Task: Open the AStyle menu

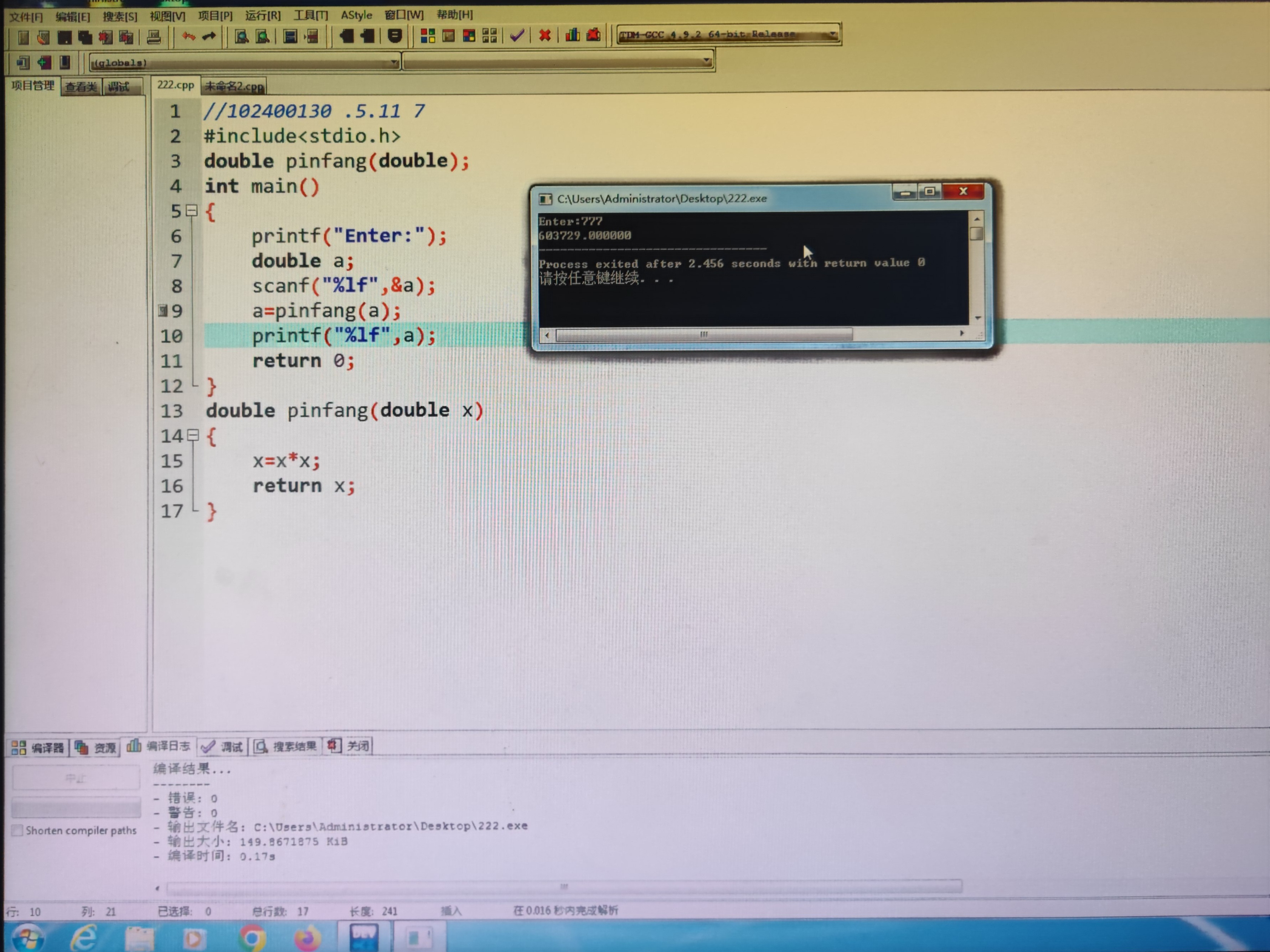Action: [x=356, y=15]
